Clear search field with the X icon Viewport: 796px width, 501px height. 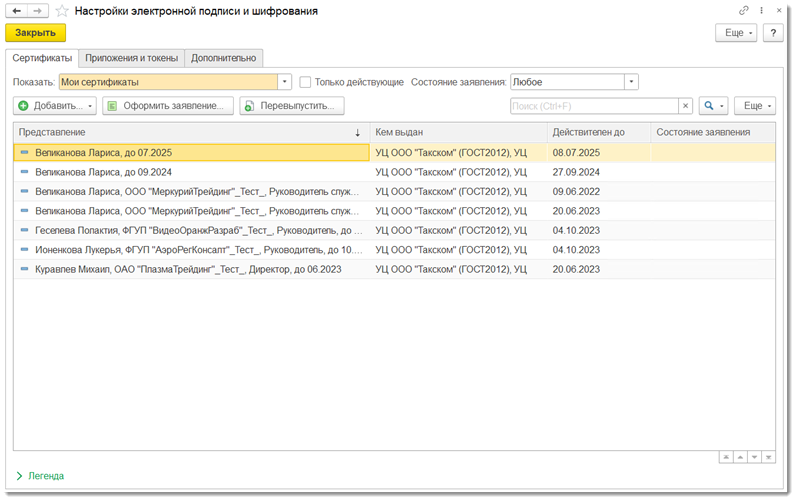(x=685, y=106)
